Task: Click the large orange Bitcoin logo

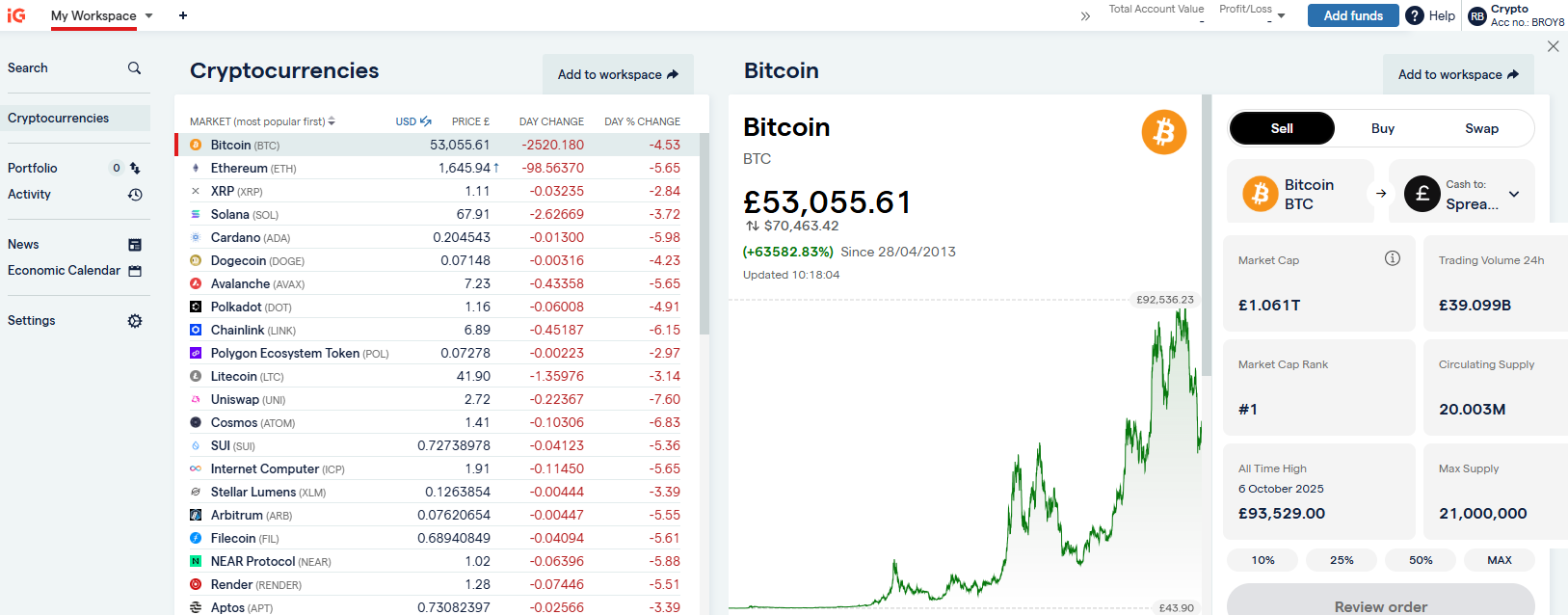Action: (x=1164, y=132)
